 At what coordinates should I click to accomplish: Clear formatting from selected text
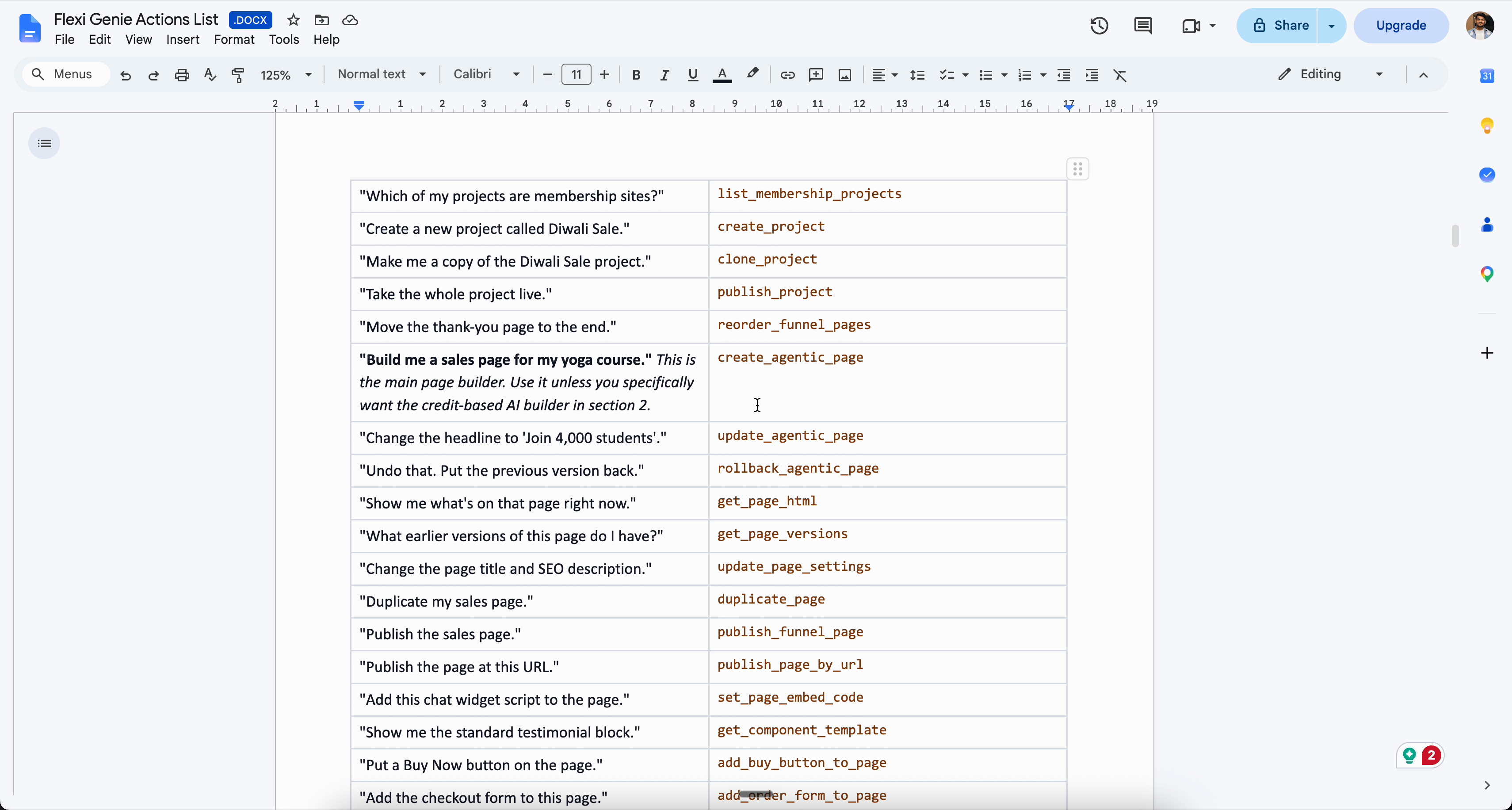1120,75
